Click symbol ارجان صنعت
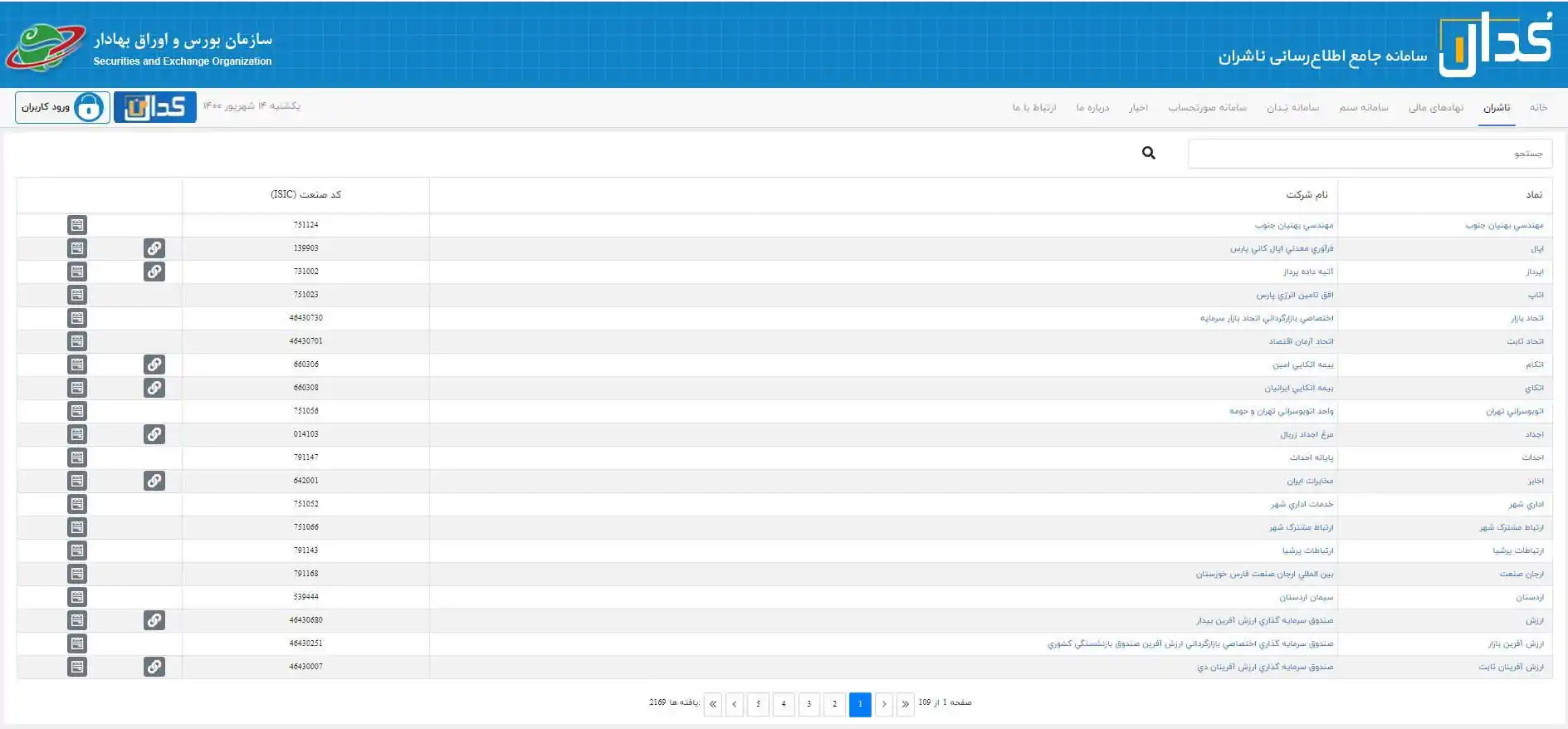 click(1522, 574)
